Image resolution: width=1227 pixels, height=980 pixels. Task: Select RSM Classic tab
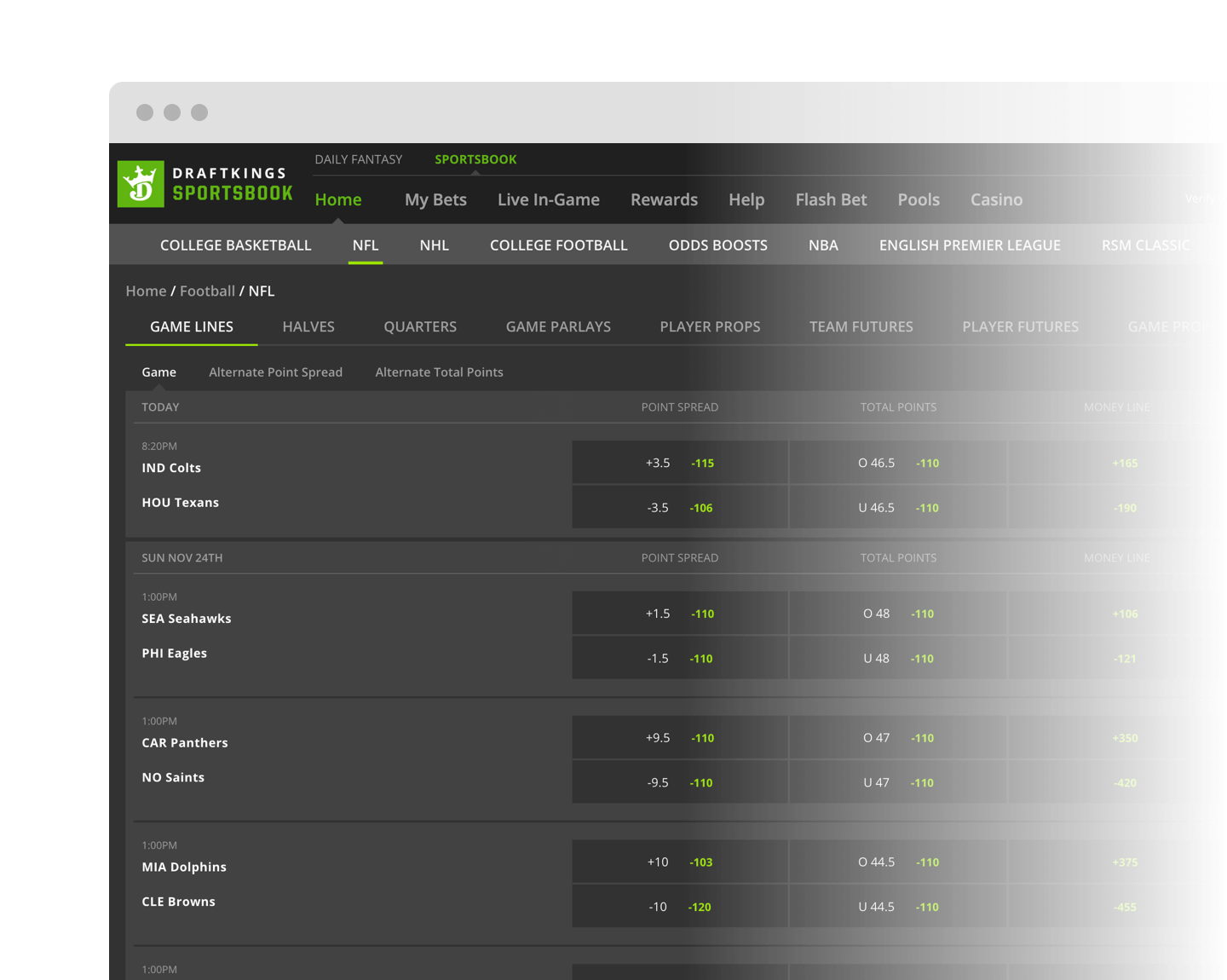[1145, 245]
